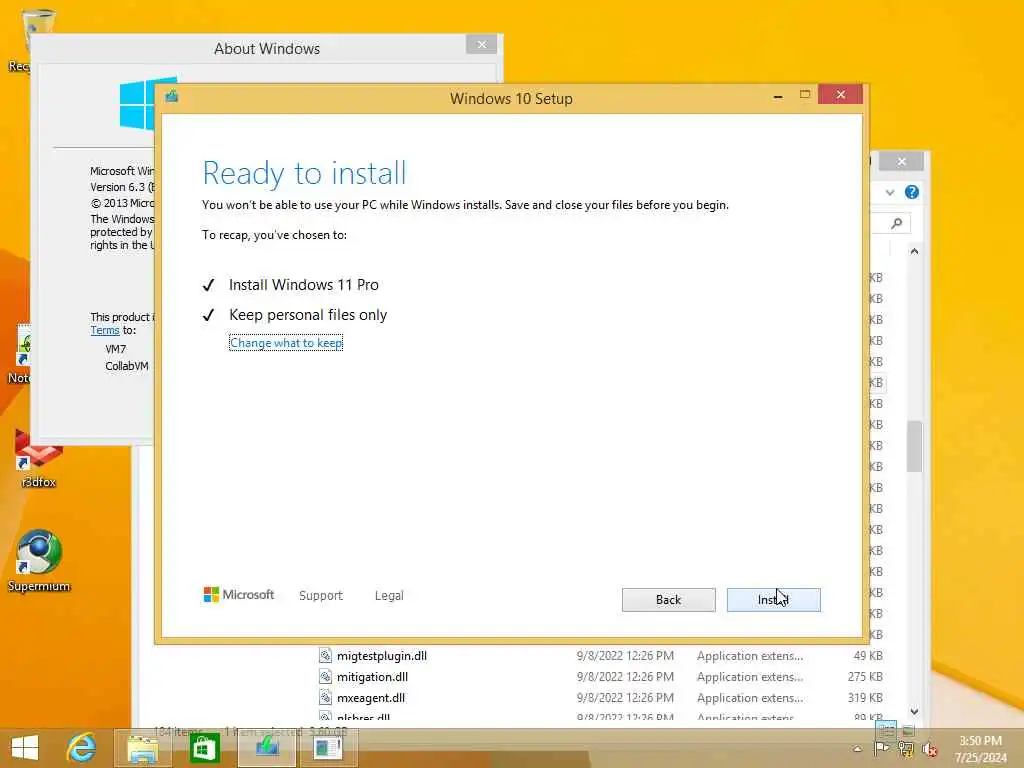
Task: Open the r3dfox desktop shortcut
Action: 39,459
